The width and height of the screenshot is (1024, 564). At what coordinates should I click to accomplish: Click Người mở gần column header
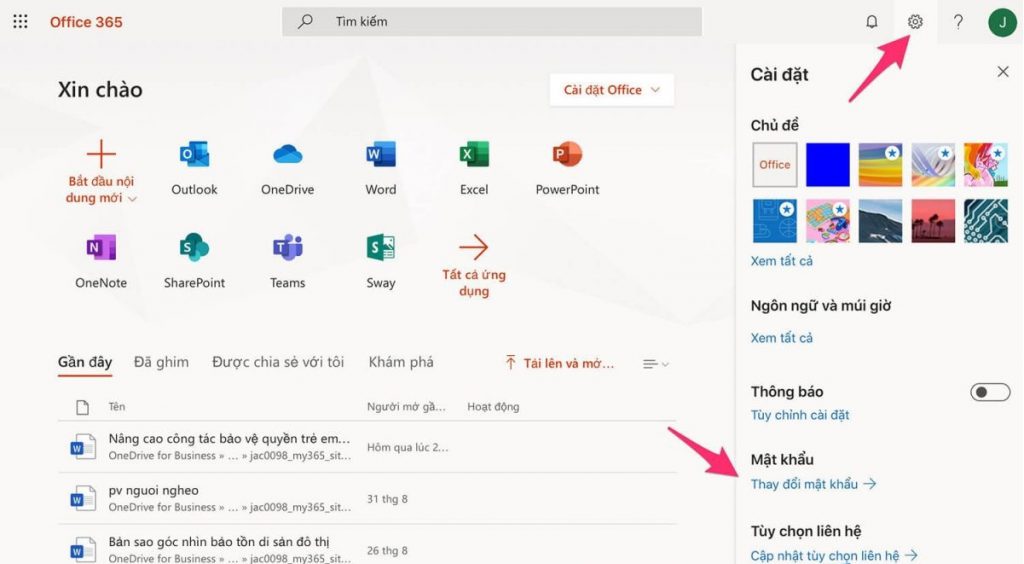[406, 407]
